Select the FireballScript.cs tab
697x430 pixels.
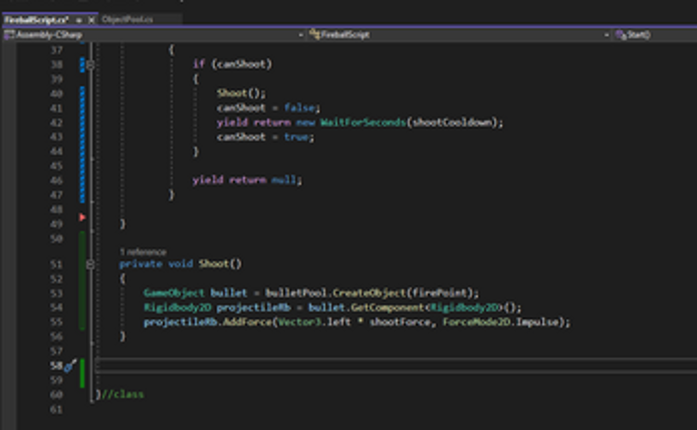(36, 19)
